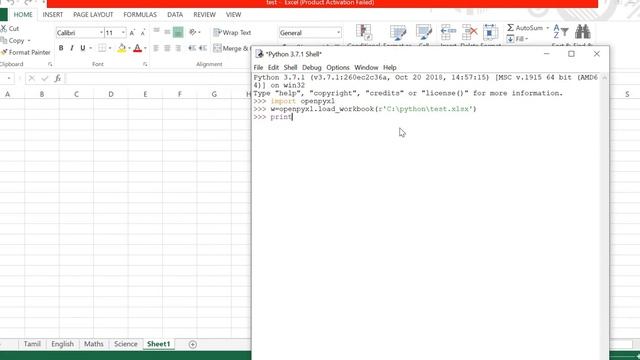Apply the red font color button
640x360 pixels.
(138, 48)
